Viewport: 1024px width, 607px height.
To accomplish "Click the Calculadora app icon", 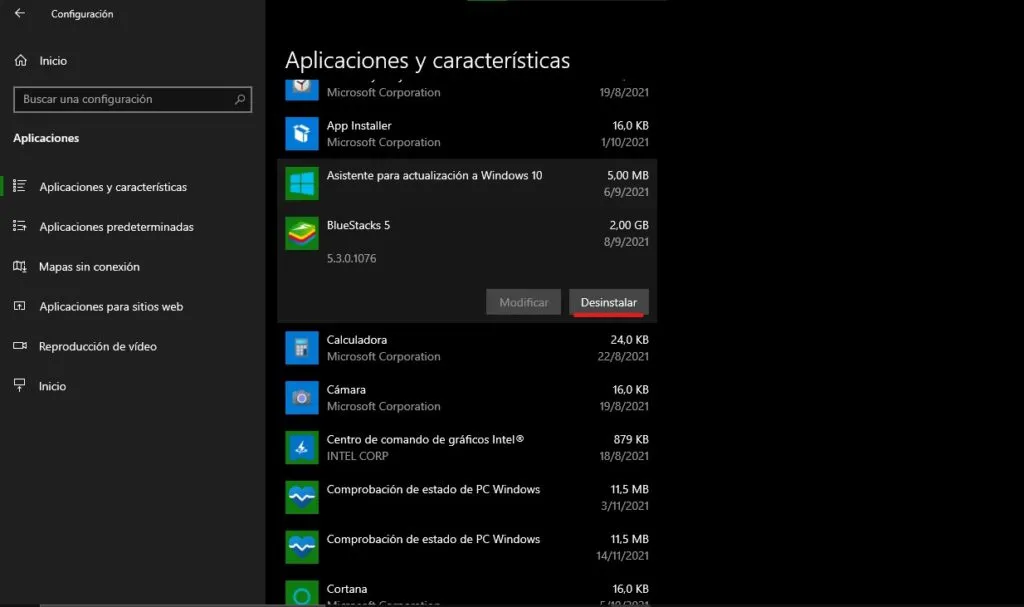I will (301, 347).
